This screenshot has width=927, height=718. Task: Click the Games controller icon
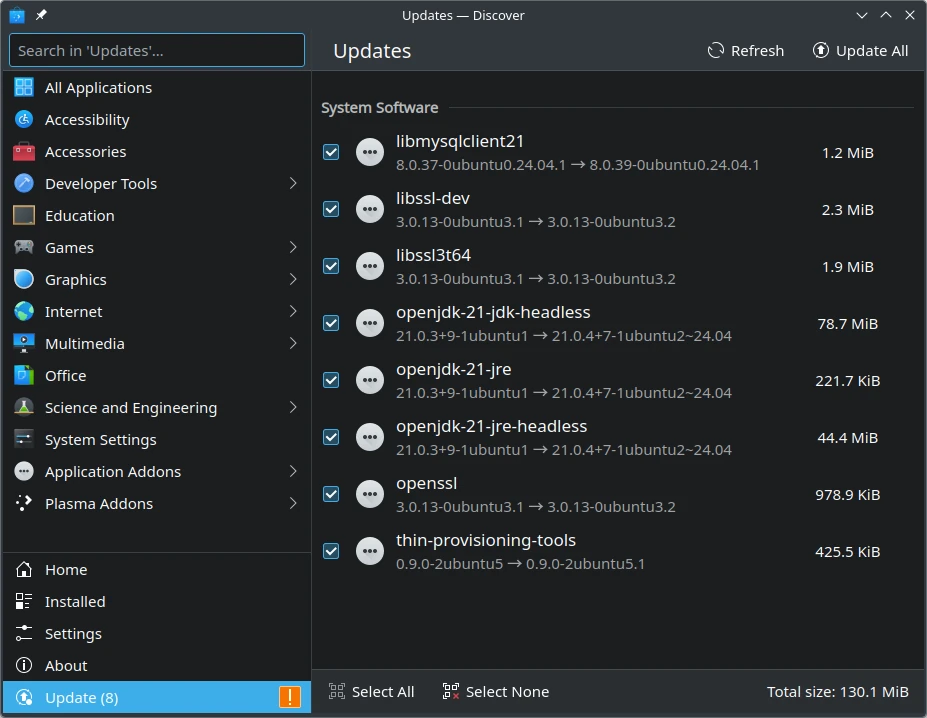[24, 247]
